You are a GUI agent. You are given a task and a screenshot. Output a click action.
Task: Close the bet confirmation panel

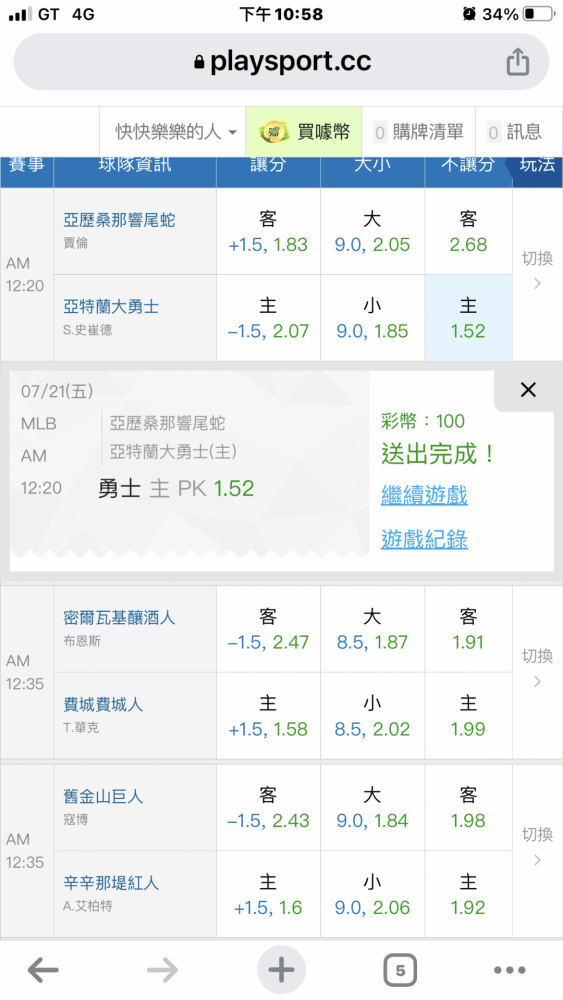click(528, 390)
